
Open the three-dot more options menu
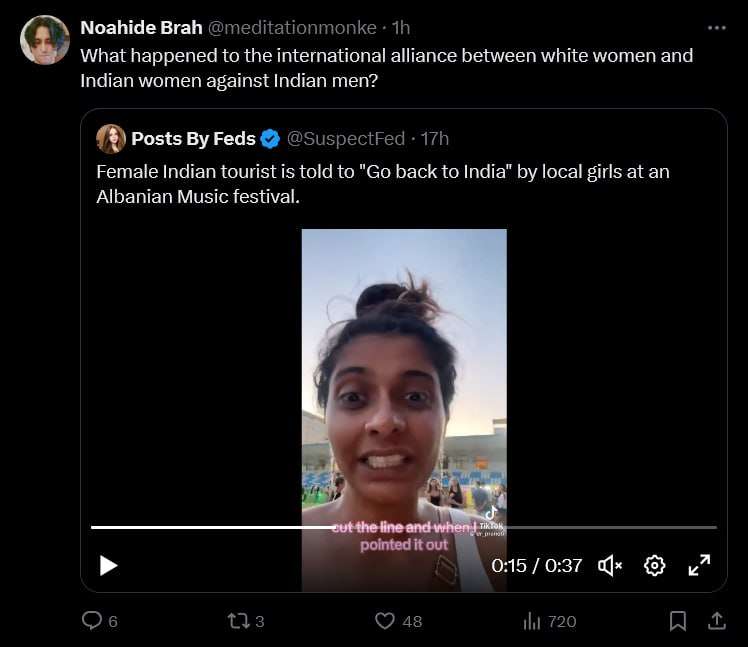coord(716,28)
